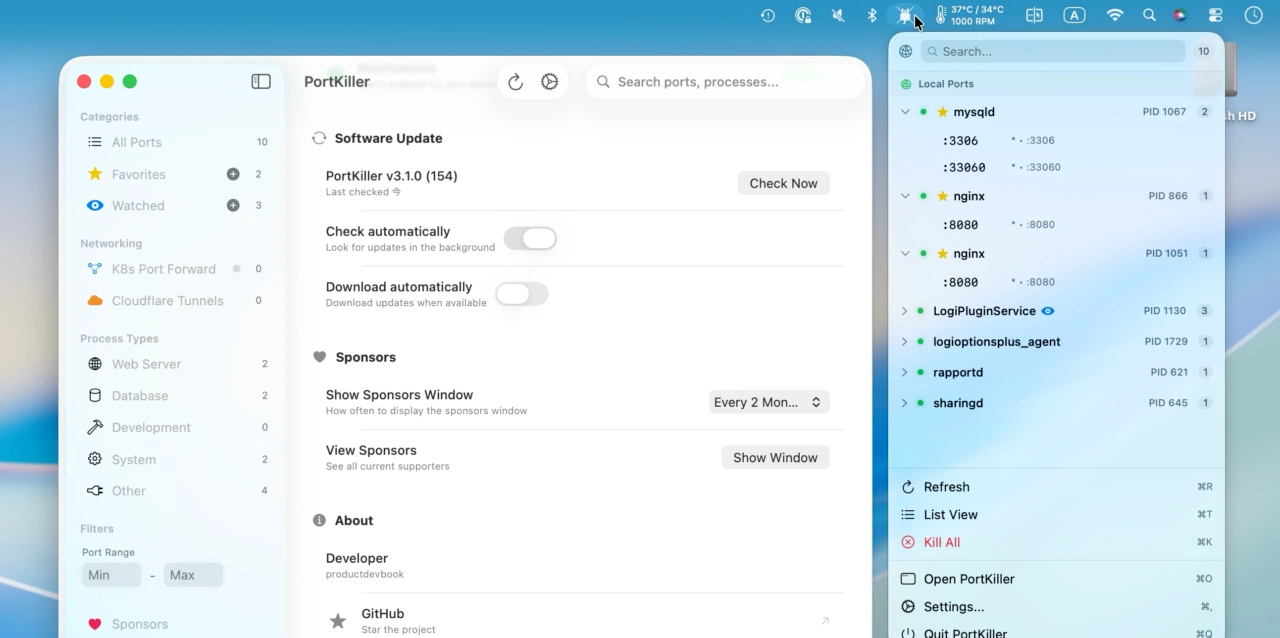Image resolution: width=1280 pixels, height=638 pixels.
Task: Select K8s Port Forward in Networking
Action: pyautogui.click(x=165, y=269)
